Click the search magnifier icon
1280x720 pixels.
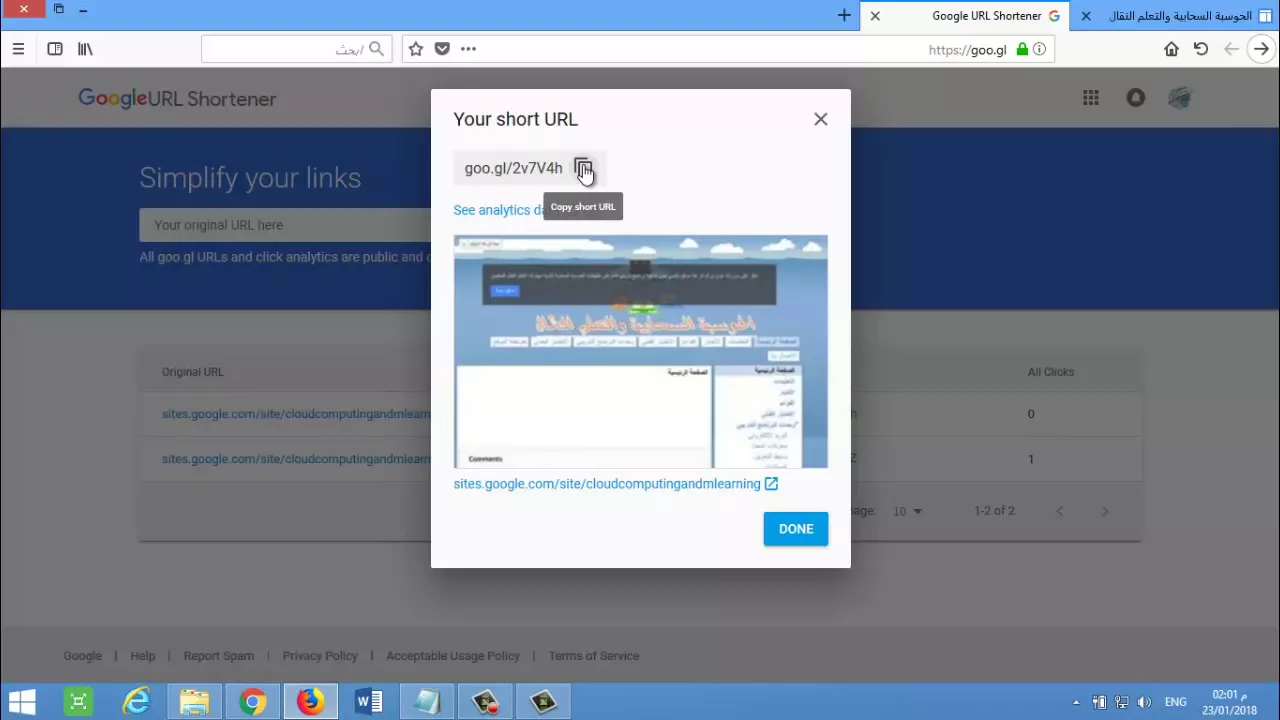[x=376, y=49]
